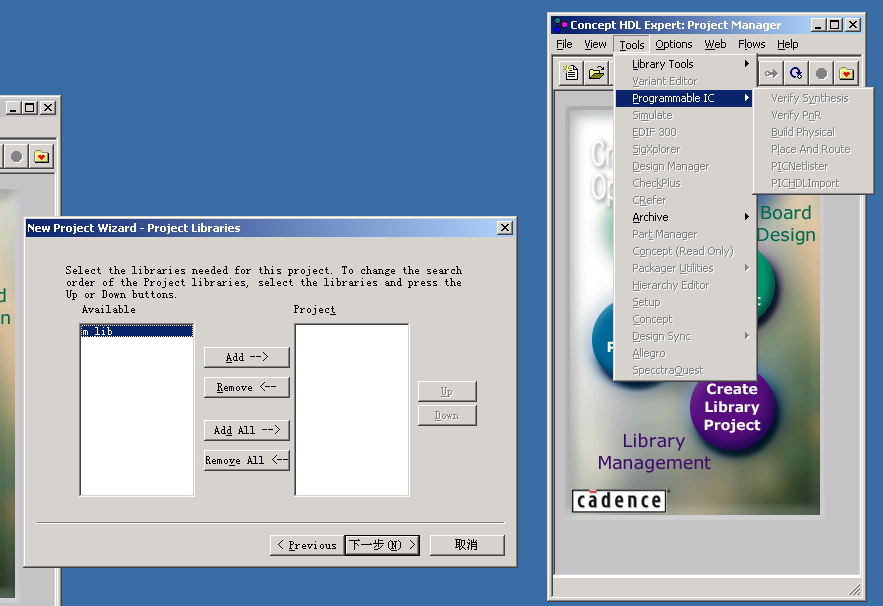Image resolution: width=883 pixels, height=606 pixels.
Task: Click the Add --> button
Action: pyautogui.click(x=247, y=357)
